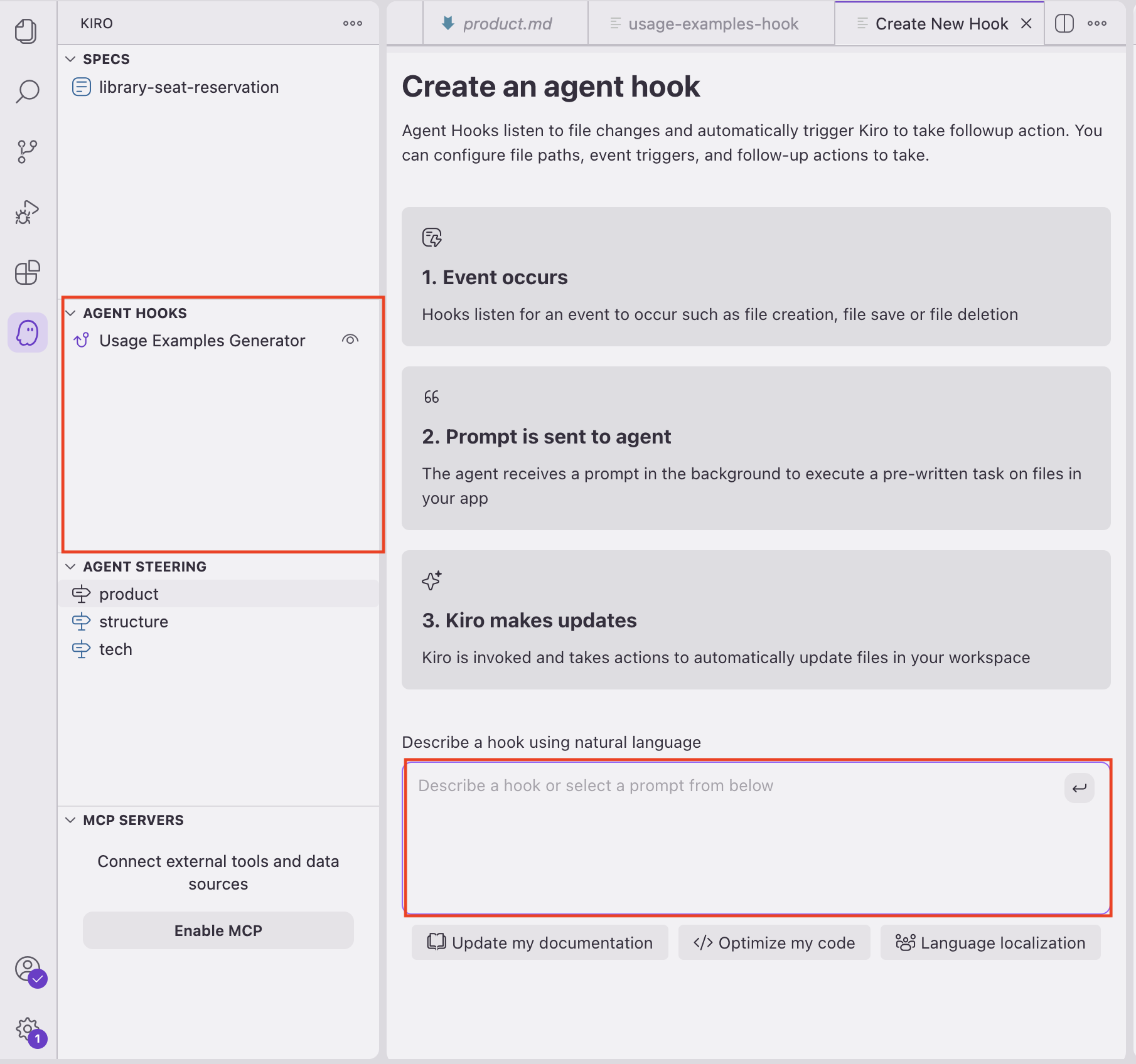Choose Update my documentation prompt
The height and width of the screenshot is (1064, 1136).
tap(540, 942)
